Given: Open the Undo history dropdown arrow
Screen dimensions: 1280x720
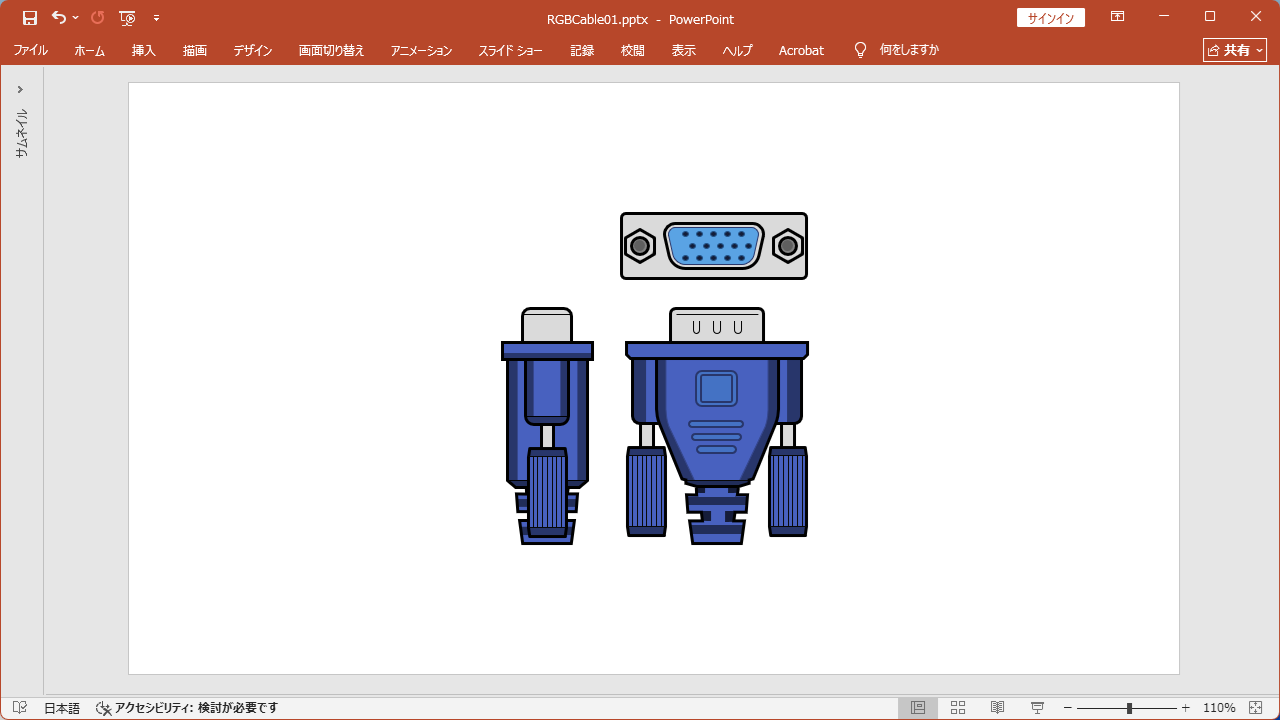Looking at the screenshot, I should (x=76, y=18).
